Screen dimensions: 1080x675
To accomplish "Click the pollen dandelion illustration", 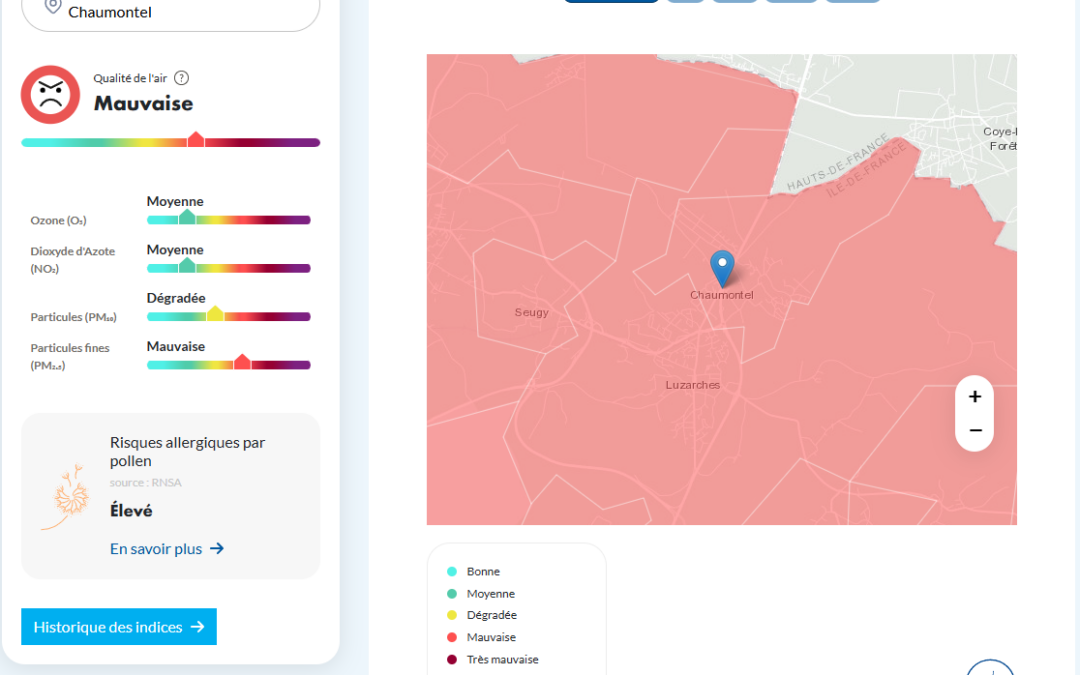I will tap(67, 497).
